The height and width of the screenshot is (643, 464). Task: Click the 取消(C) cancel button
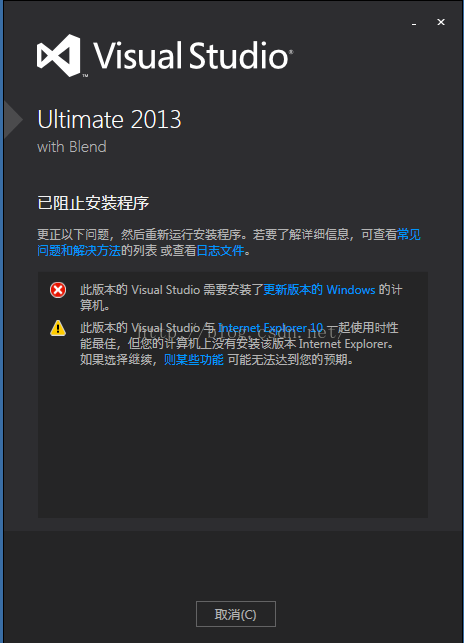pos(236,614)
